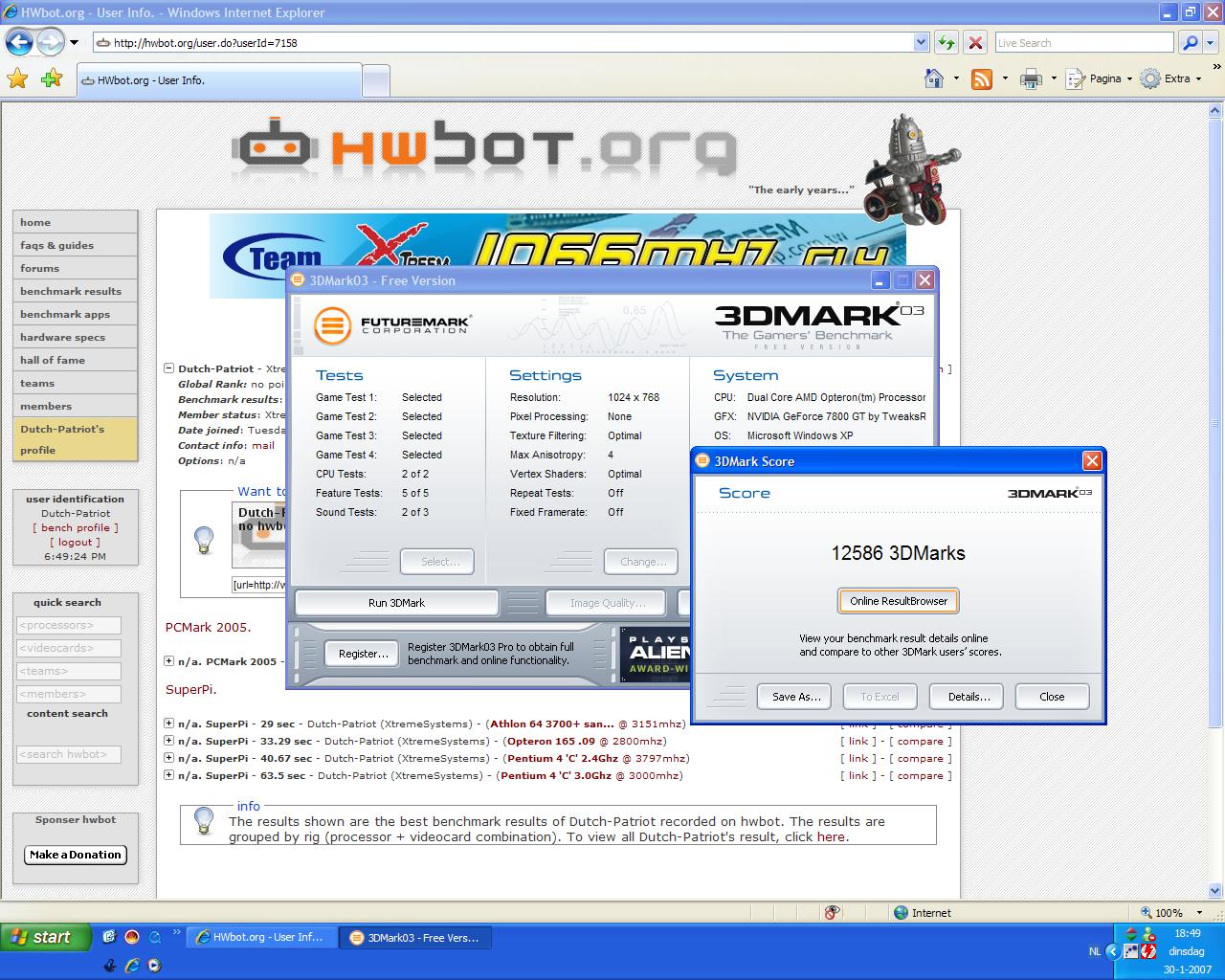Image resolution: width=1225 pixels, height=980 pixels.
Task: Click the Pagina page icon
Action: (1076, 79)
